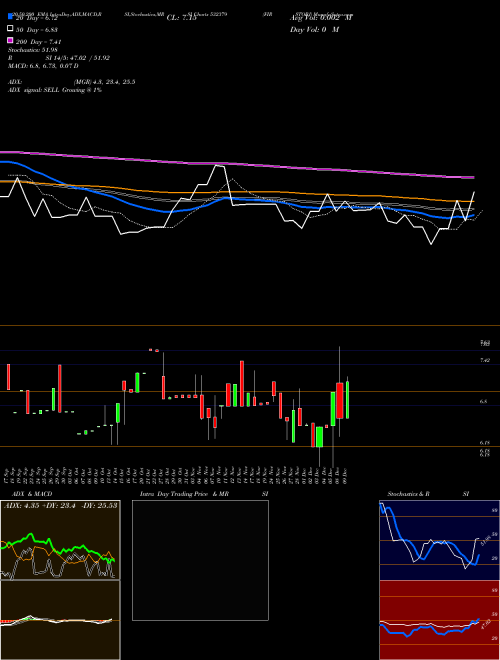Click the tall red candlestick with long upper wick
This screenshot has width=500, height=660.
340,400
